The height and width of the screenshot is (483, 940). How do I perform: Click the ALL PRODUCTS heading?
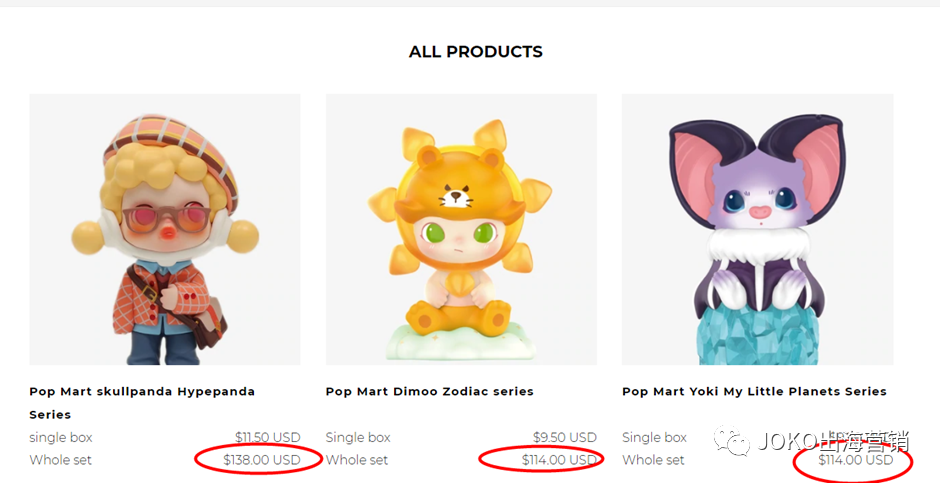tap(476, 52)
